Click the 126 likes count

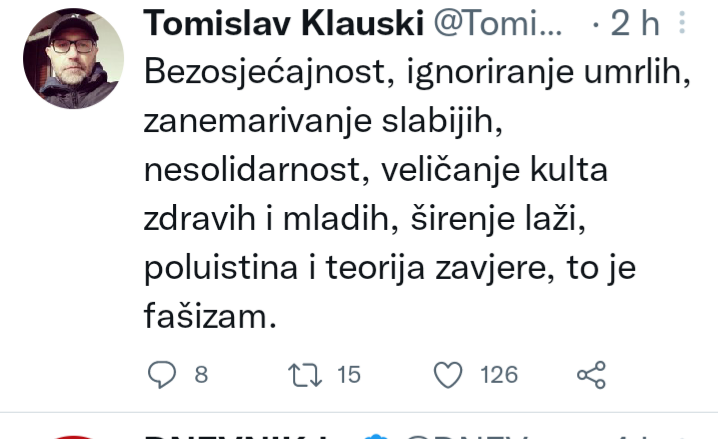point(498,375)
